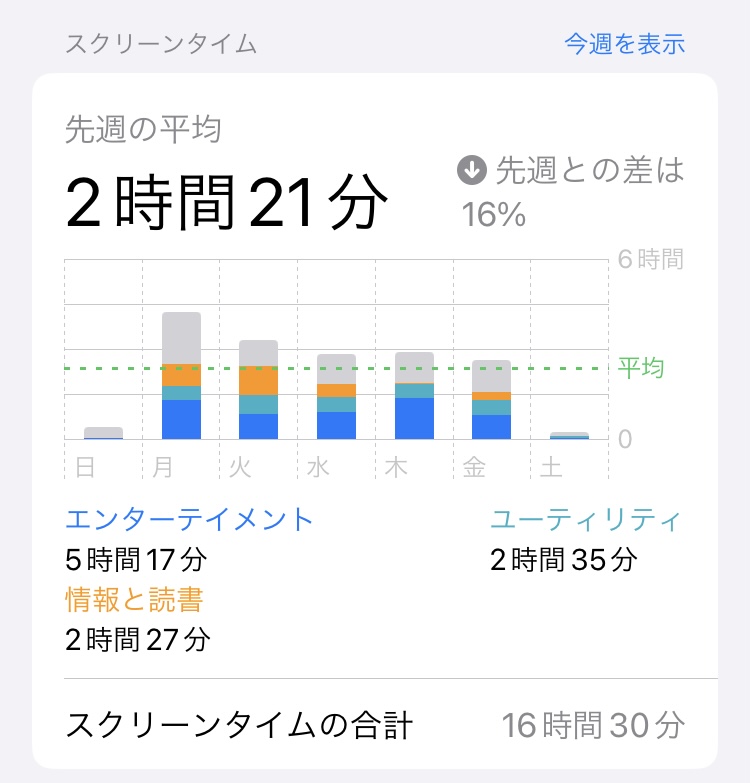Viewport: 750px width, 783px height.
Task: Open the ユーティリティ category
Action: pos(586,519)
